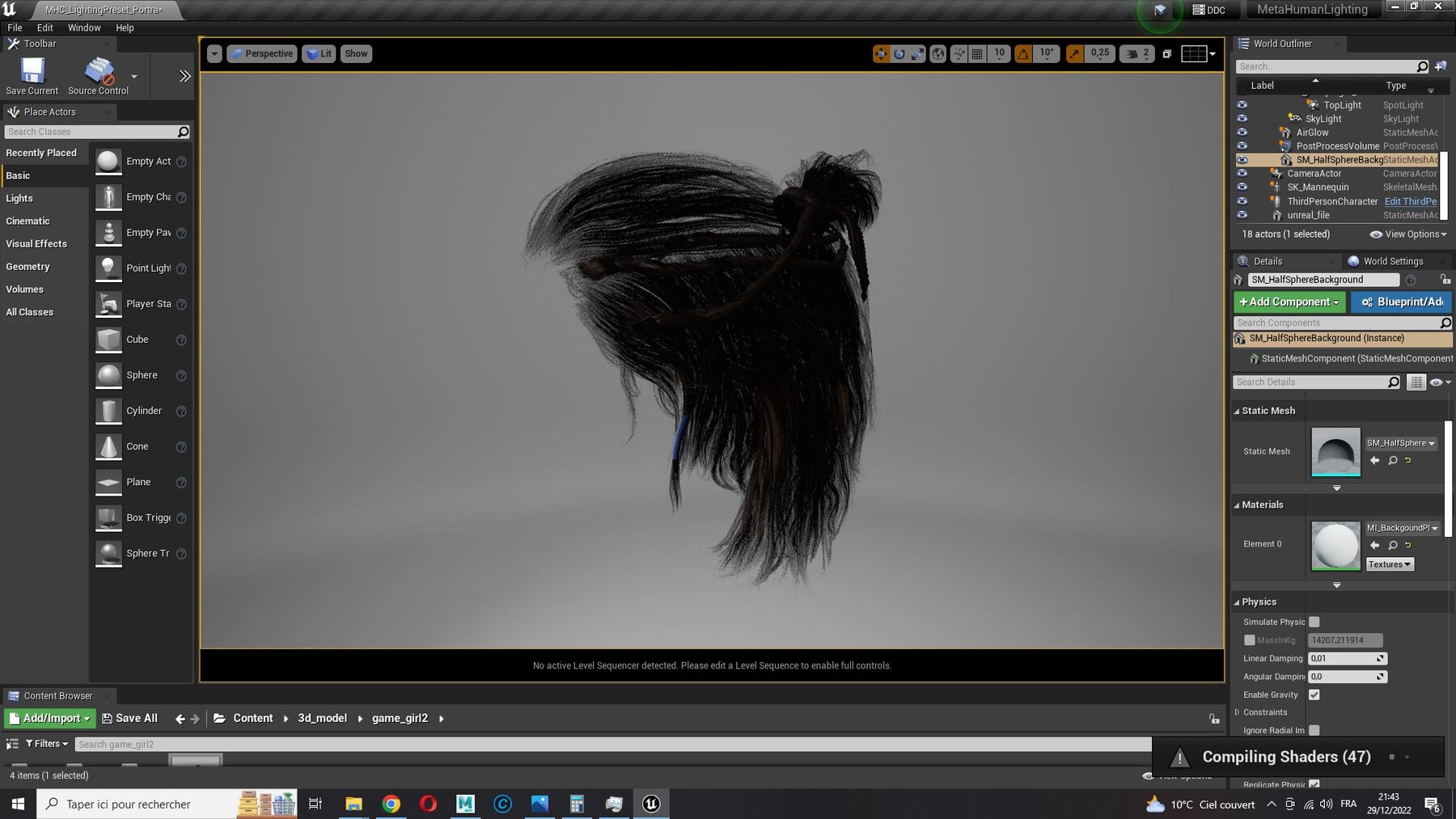Adjust camera speed setting showing 2

click(x=1137, y=53)
